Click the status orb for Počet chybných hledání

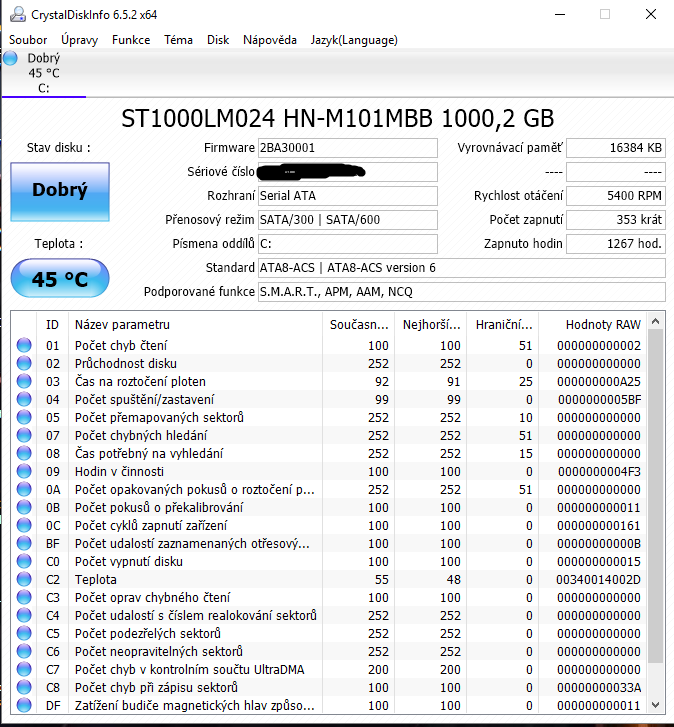(24, 435)
